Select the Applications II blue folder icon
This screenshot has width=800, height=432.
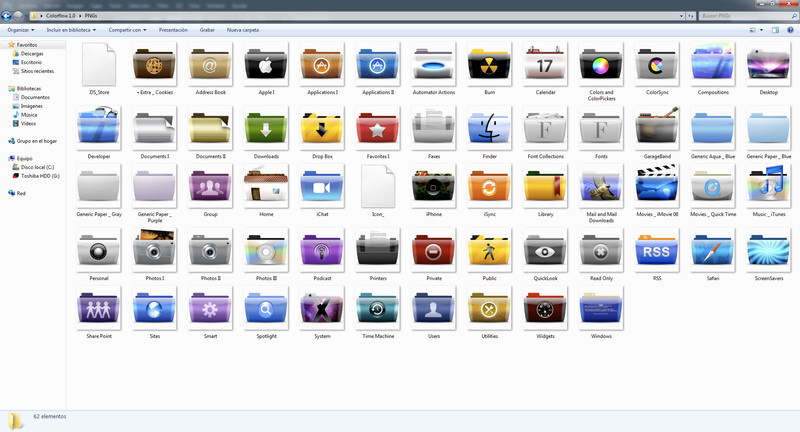click(x=378, y=64)
